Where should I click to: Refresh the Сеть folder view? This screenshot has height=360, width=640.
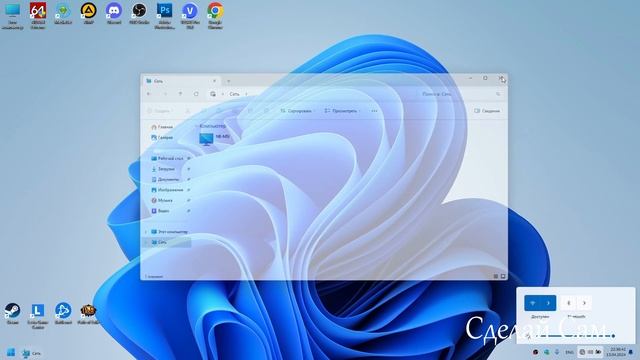196,94
